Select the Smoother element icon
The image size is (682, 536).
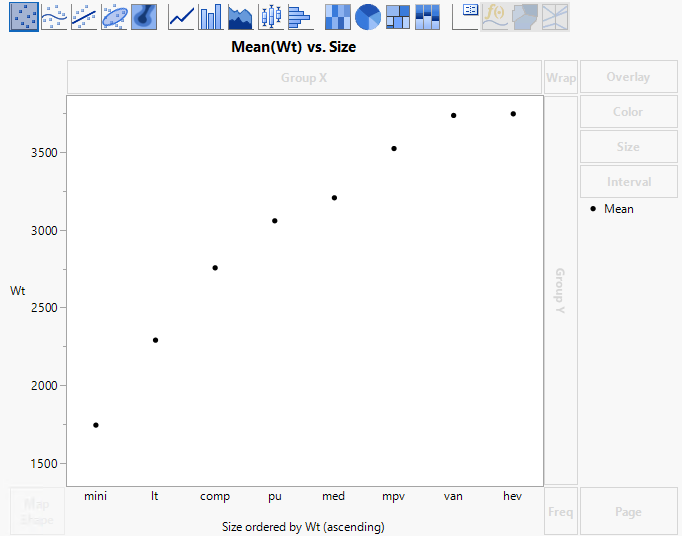pos(54,17)
